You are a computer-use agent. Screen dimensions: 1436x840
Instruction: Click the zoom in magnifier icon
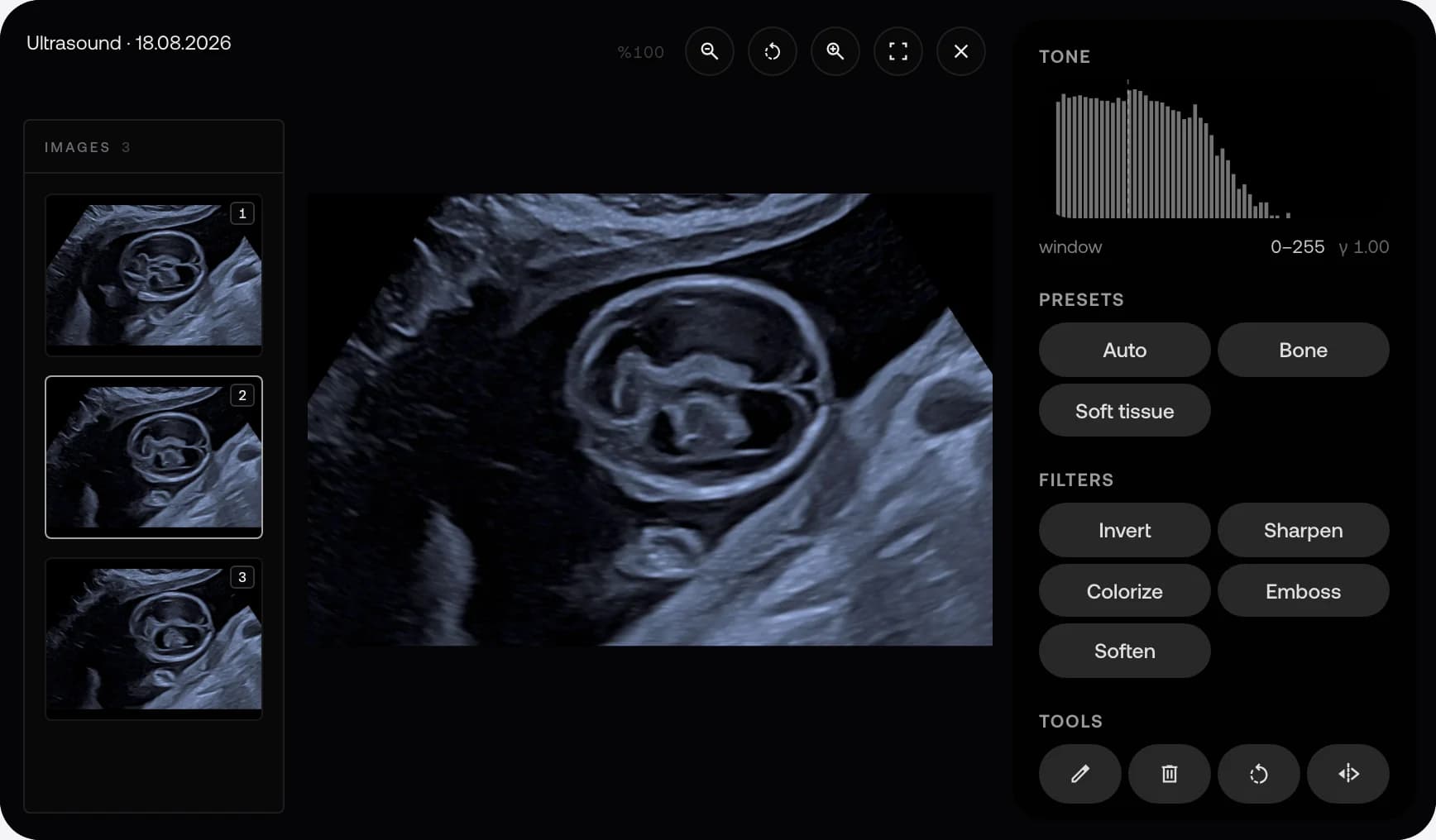pos(835,51)
